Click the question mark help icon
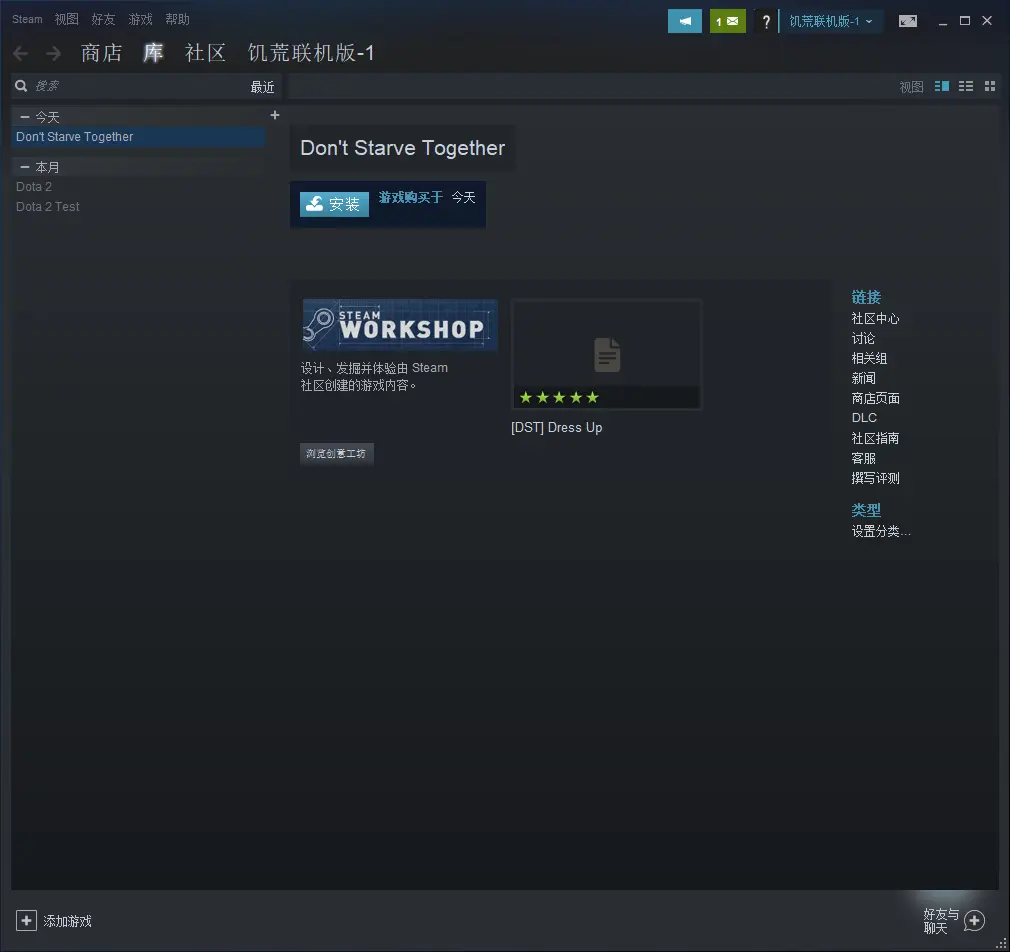 tap(766, 22)
